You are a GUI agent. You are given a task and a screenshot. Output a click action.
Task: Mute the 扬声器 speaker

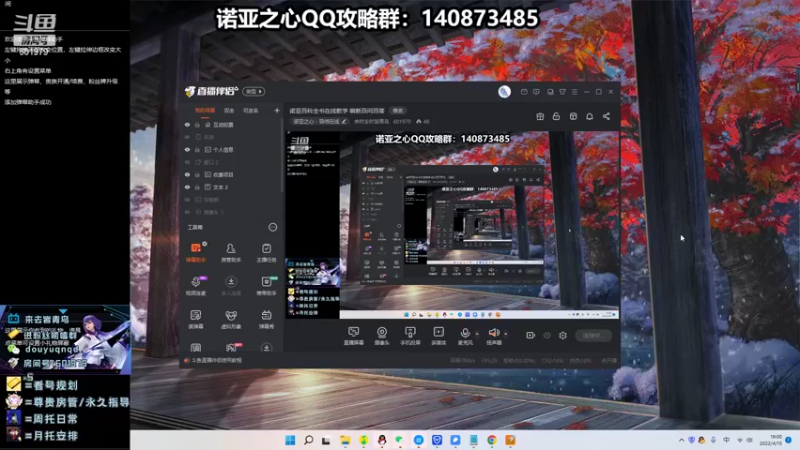[x=493, y=336]
